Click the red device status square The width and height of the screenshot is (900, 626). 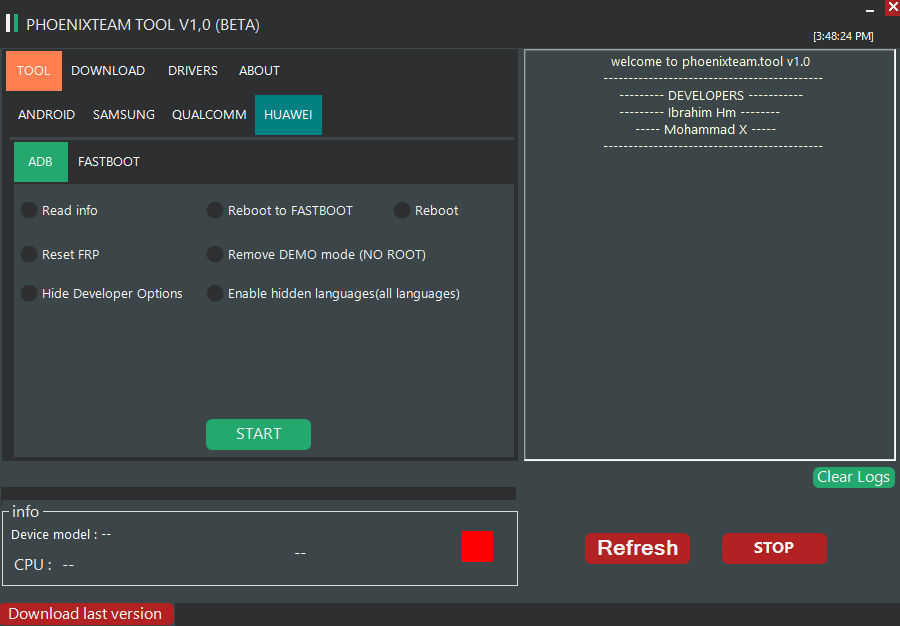(x=478, y=546)
